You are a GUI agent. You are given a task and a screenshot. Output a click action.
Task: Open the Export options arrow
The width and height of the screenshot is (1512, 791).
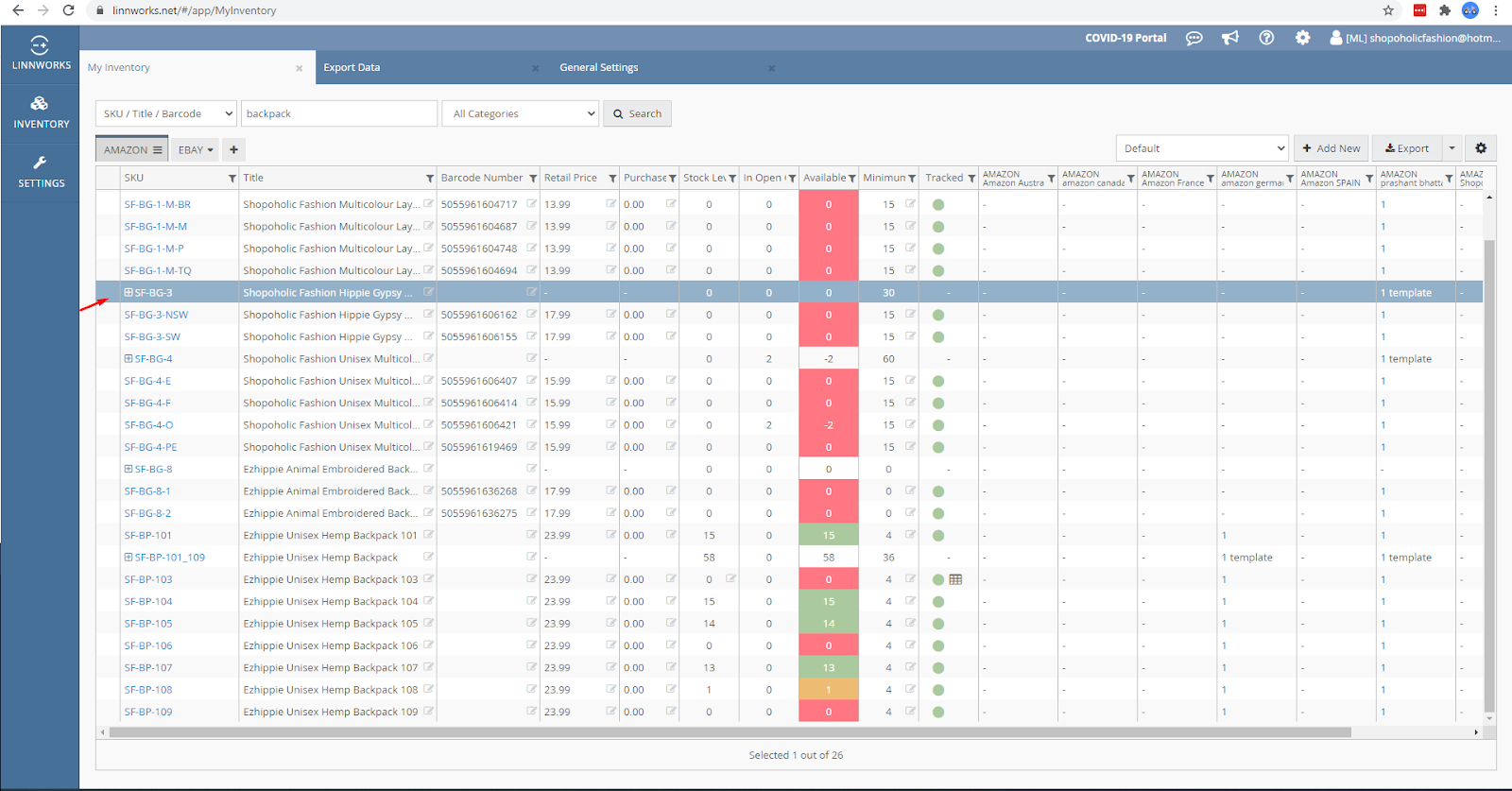click(1452, 148)
